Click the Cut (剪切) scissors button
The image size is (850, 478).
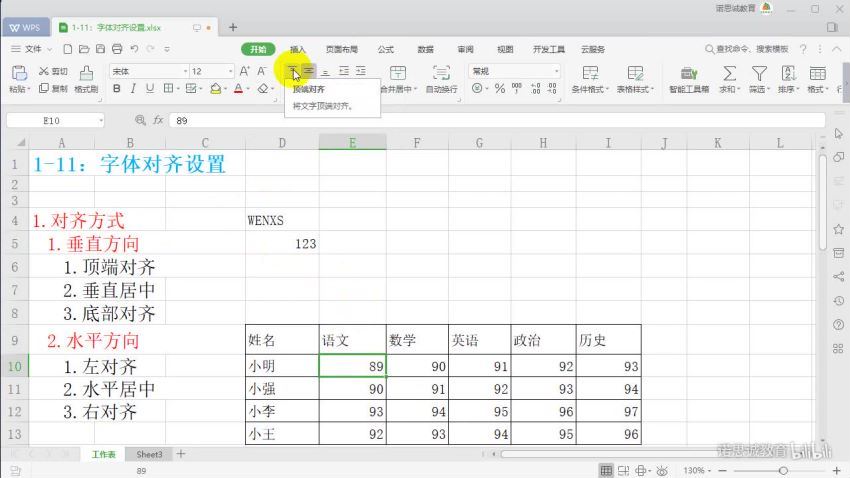(53, 71)
